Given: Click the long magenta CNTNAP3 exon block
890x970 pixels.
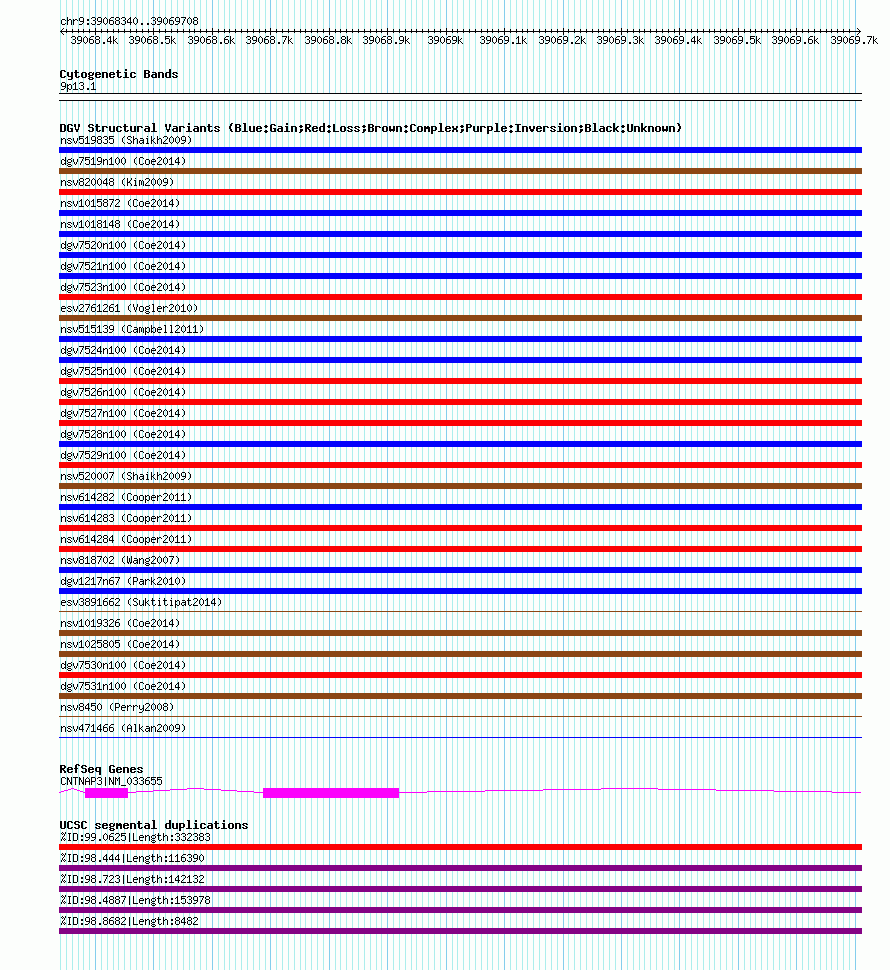Looking at the screenshot, I should [x=331, y=793].
